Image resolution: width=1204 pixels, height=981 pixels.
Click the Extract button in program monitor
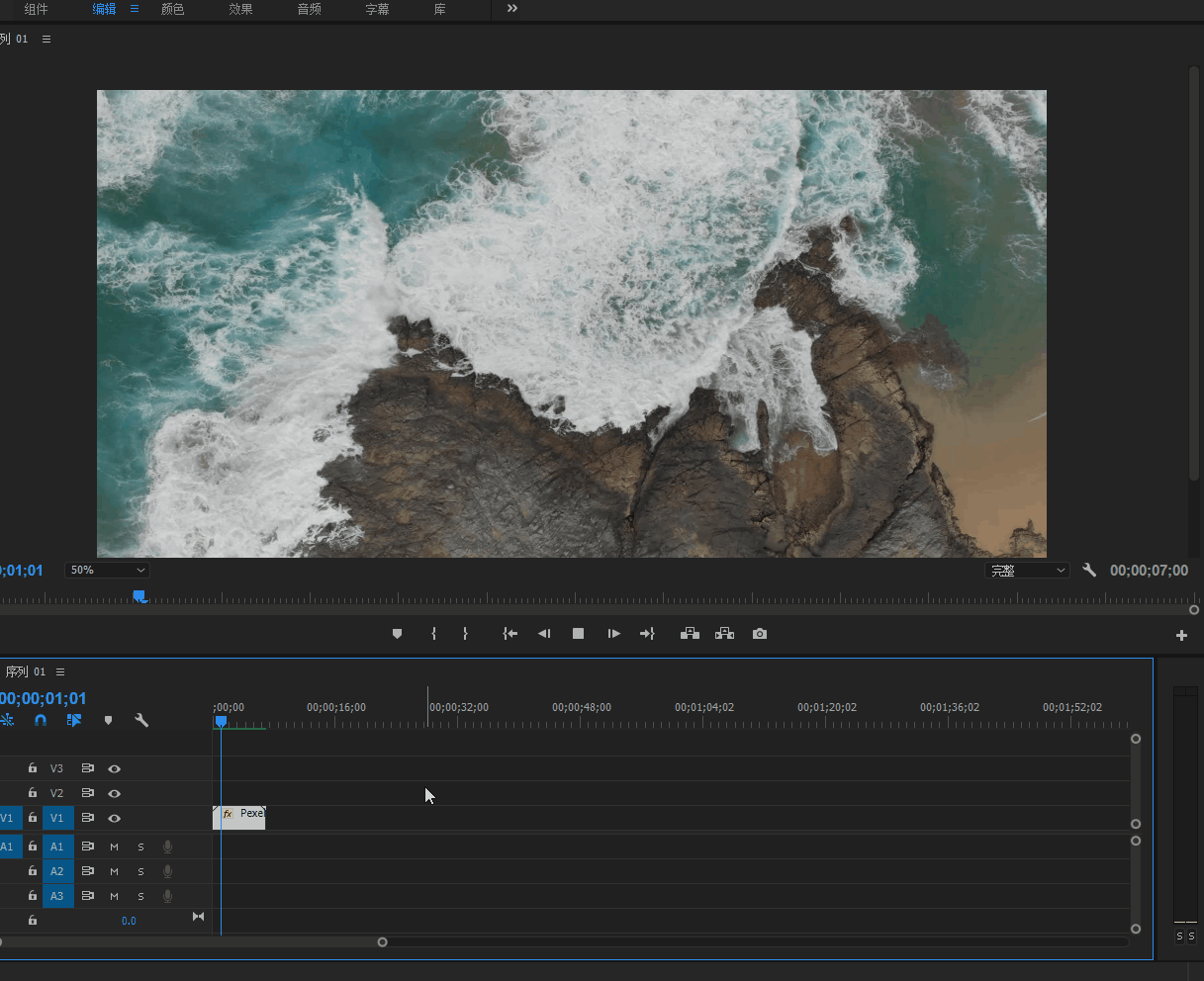724,634
